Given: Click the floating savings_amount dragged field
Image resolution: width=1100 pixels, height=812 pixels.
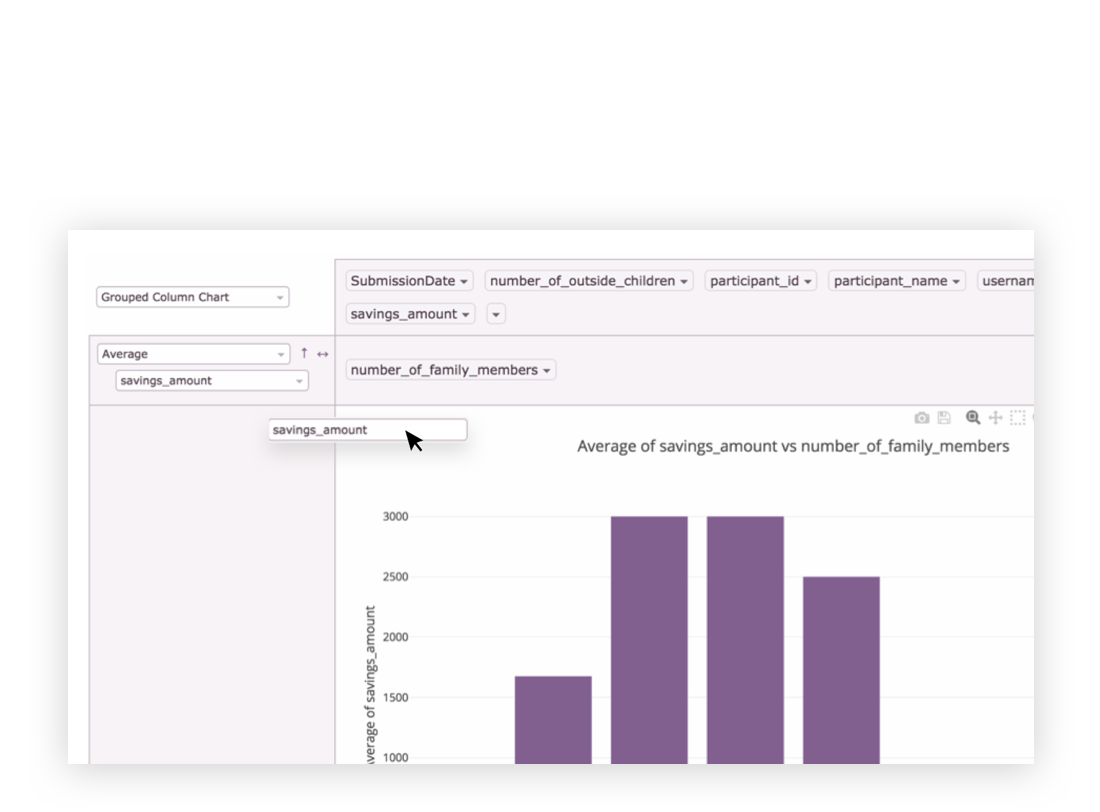Looking at the screenshot, I should (366, 430).
